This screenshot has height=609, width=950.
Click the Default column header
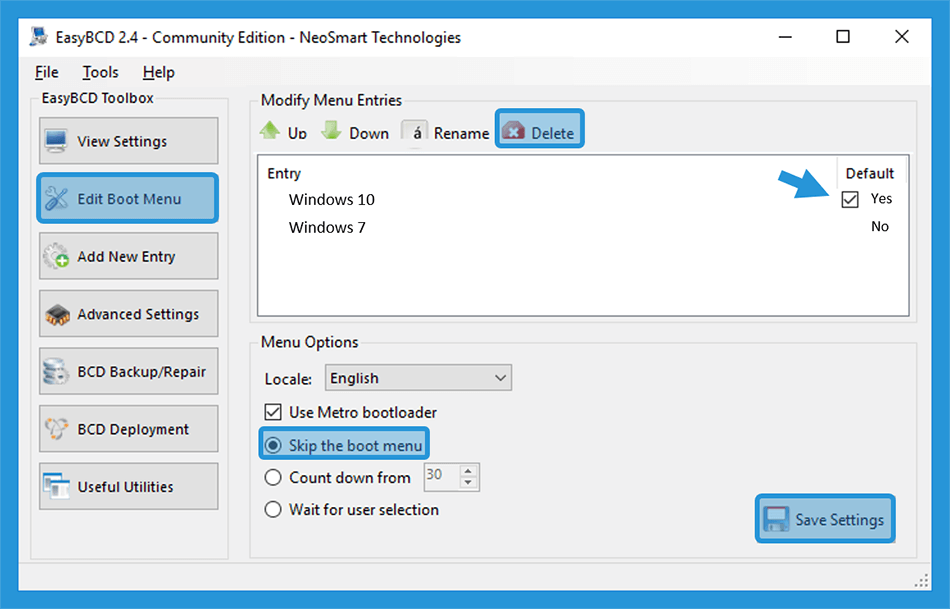point(869,173)
